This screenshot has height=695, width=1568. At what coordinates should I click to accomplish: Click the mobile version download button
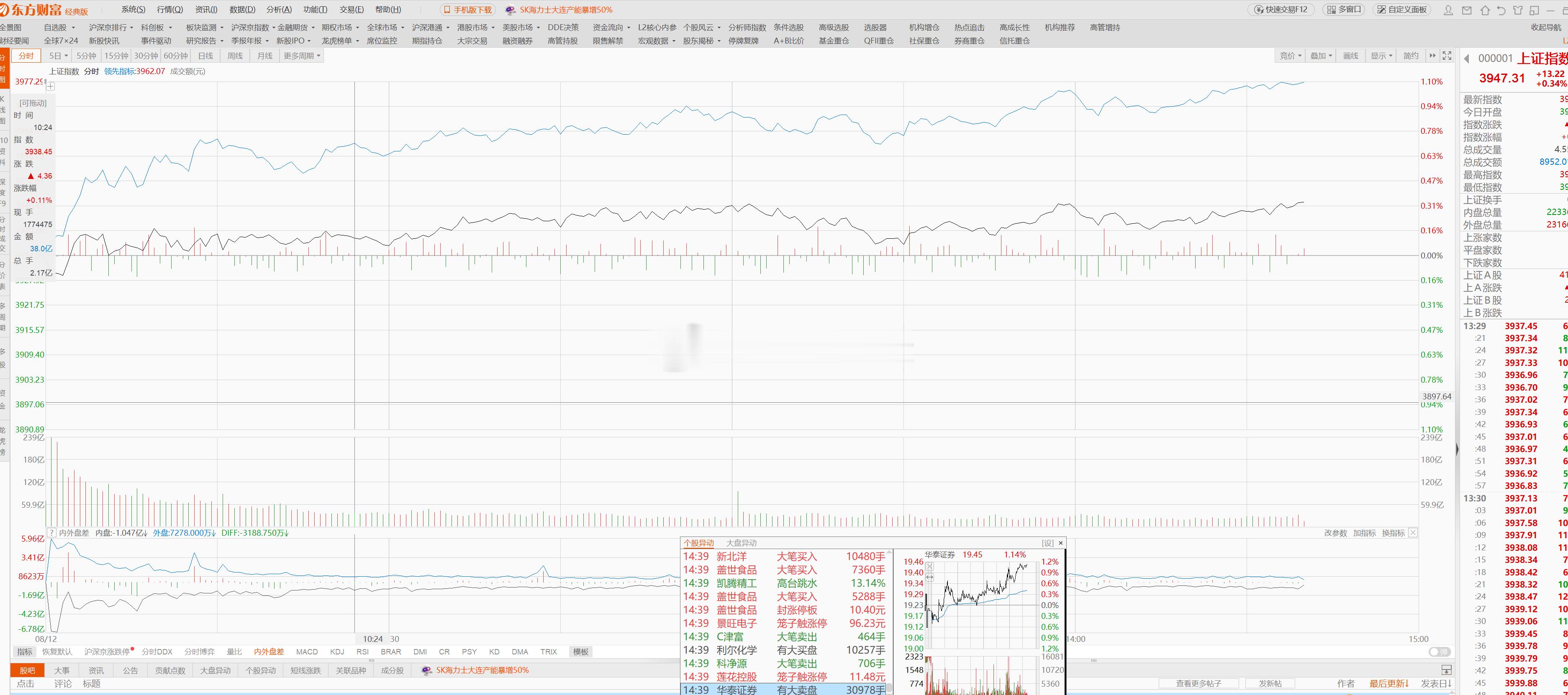pyautogui.click(x=467, y=10)
